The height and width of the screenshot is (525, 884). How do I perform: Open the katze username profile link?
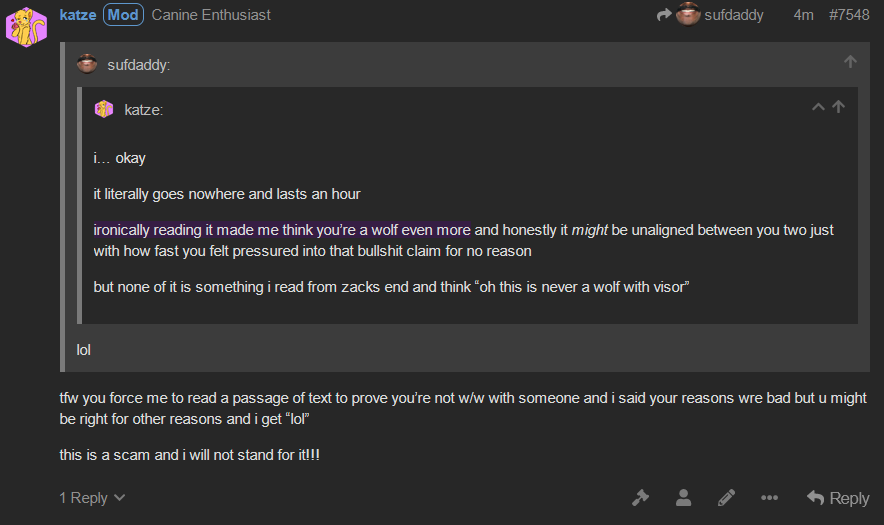(78, 15)
